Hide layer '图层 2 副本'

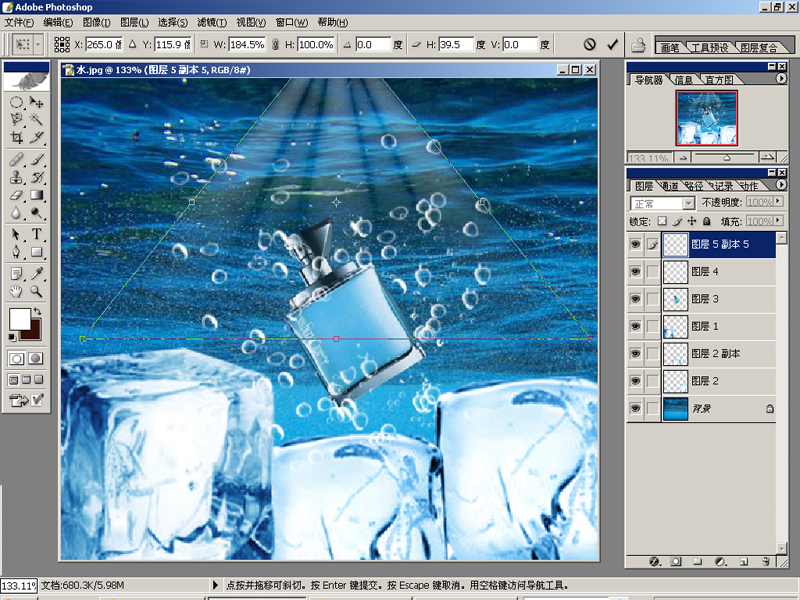coord(635,354)
